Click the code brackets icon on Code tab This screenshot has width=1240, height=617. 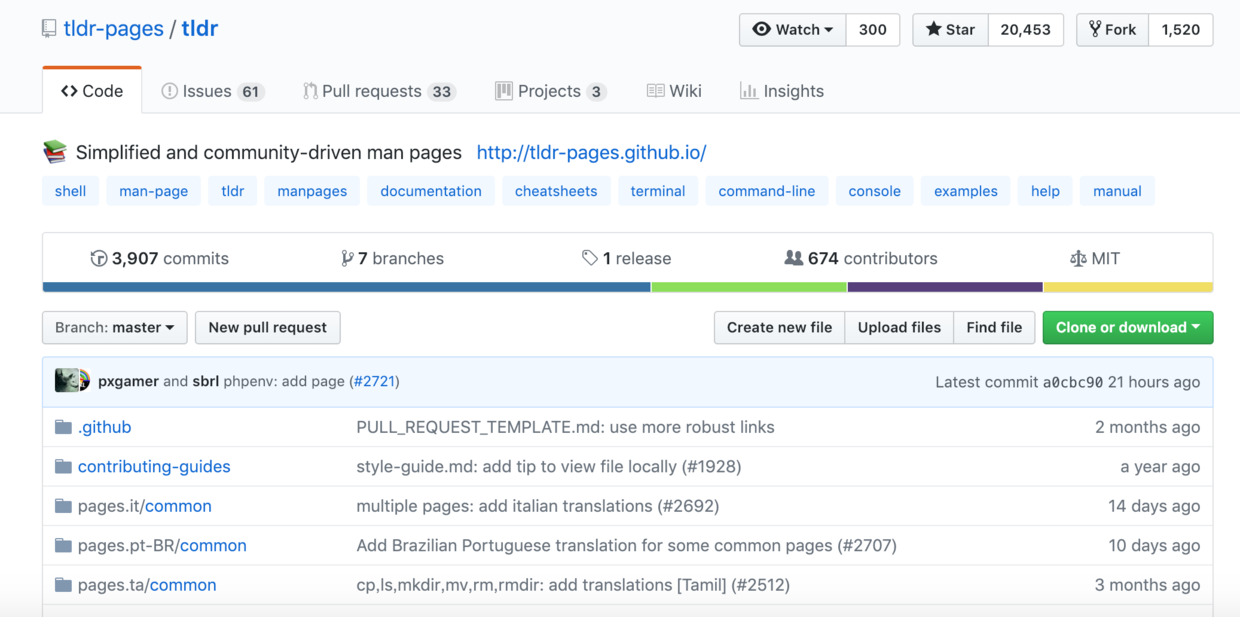(x=69, y=91)
